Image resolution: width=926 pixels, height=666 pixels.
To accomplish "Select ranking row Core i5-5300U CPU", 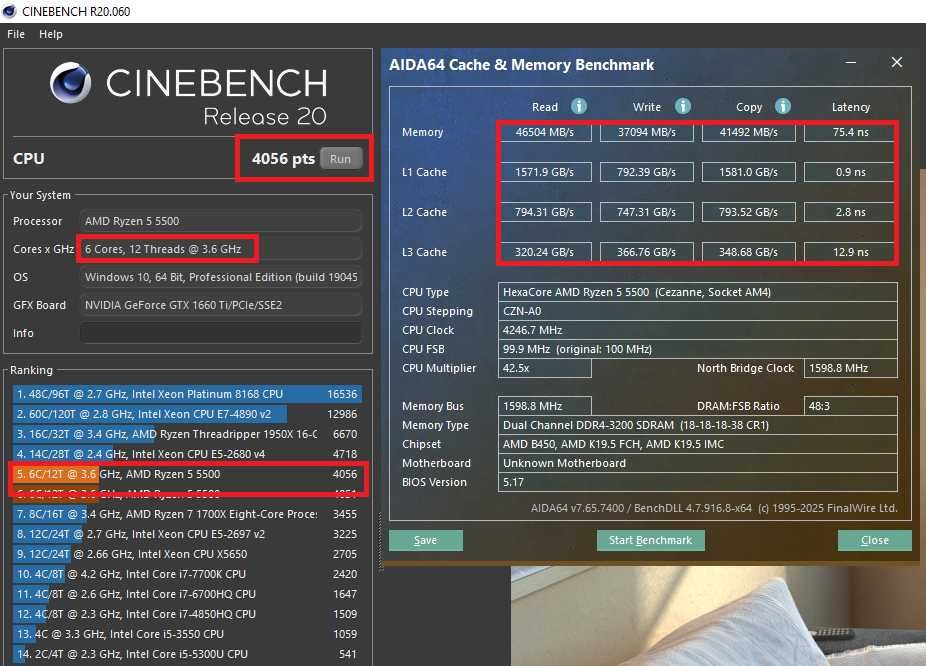I will pyautogui.click(x=187, y=654).
